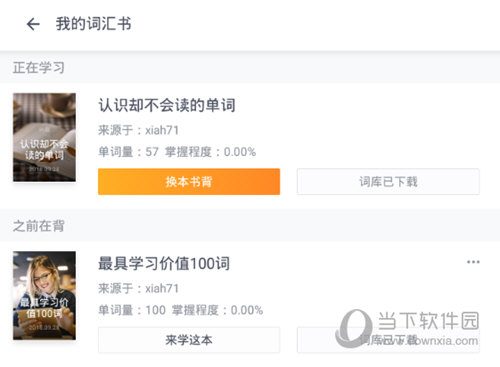Open more options for 最具学习价值100词
This screenshot has height=367, width=500.
[x=473, y=262]
